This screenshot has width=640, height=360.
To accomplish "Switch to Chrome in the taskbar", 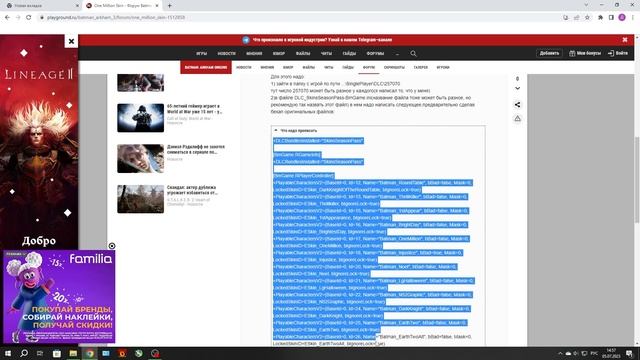I will (x=90, y=353).
